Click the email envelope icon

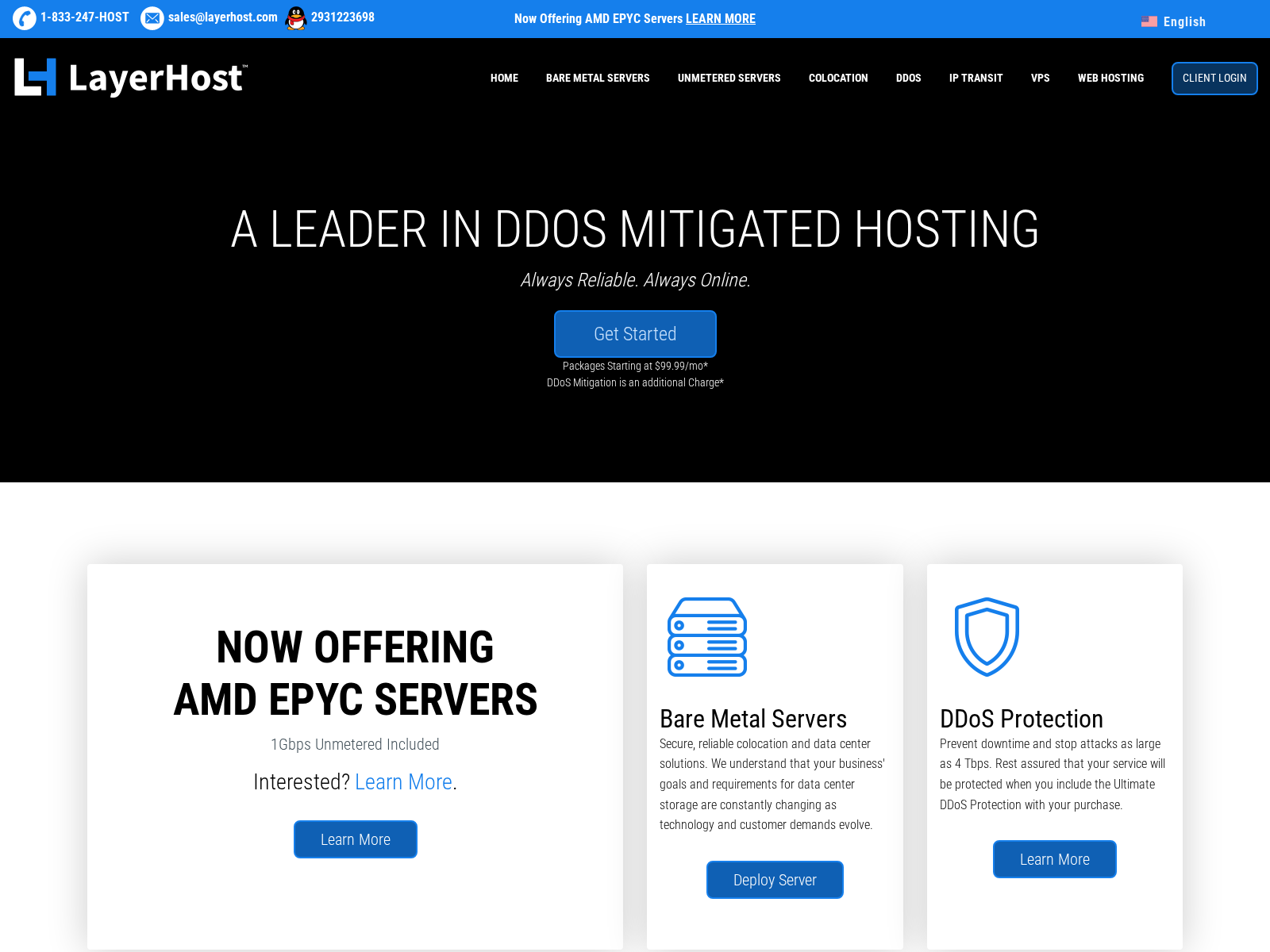pyautogui.click(x=152, y=18)
